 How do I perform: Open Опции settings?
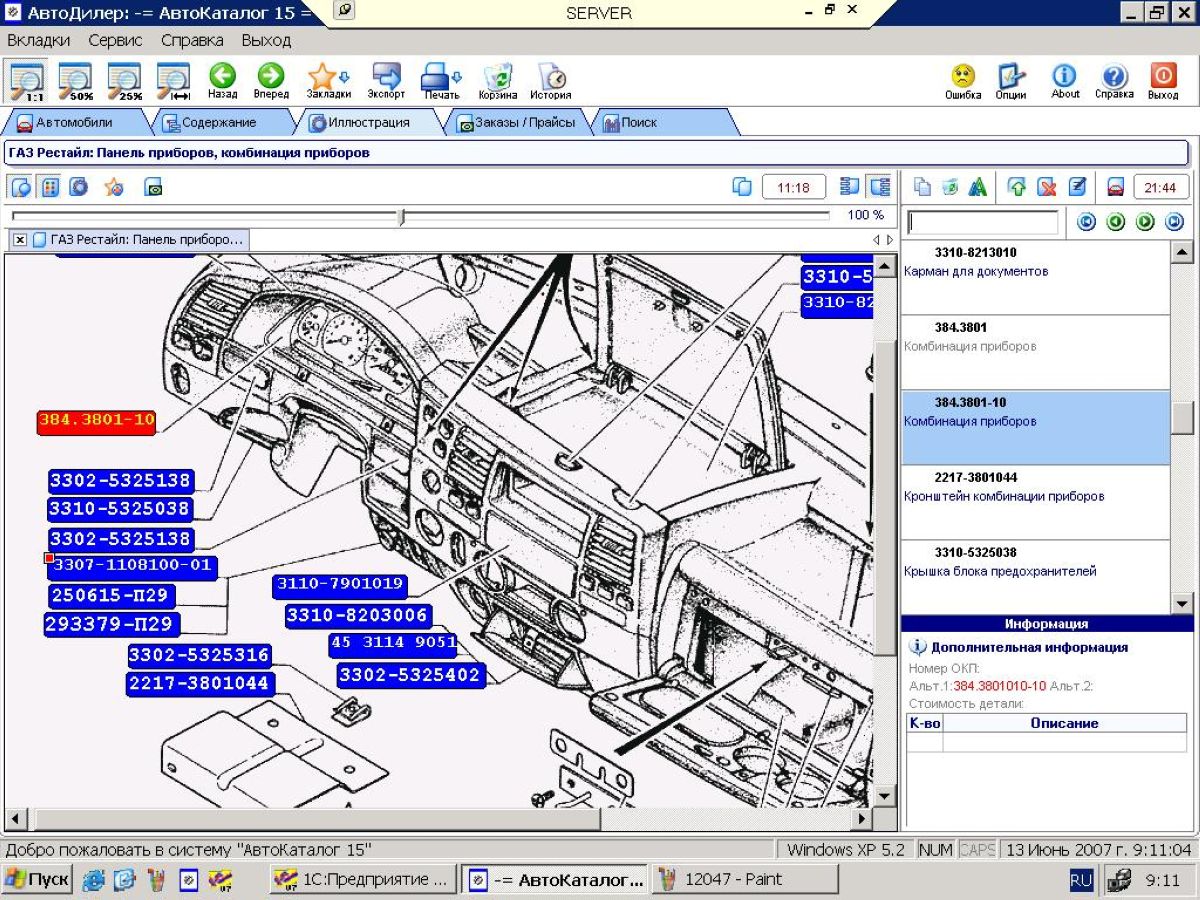(x=1011, y=80)
